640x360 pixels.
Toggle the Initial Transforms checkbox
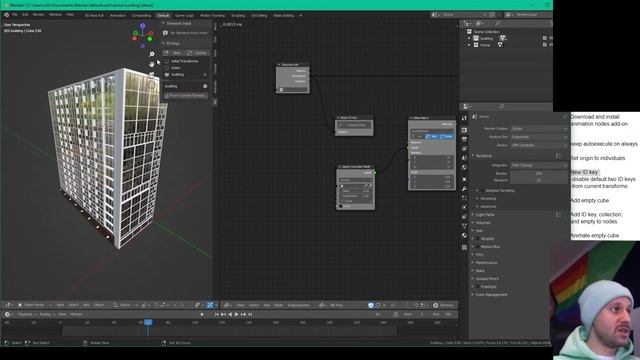[167, 61]
